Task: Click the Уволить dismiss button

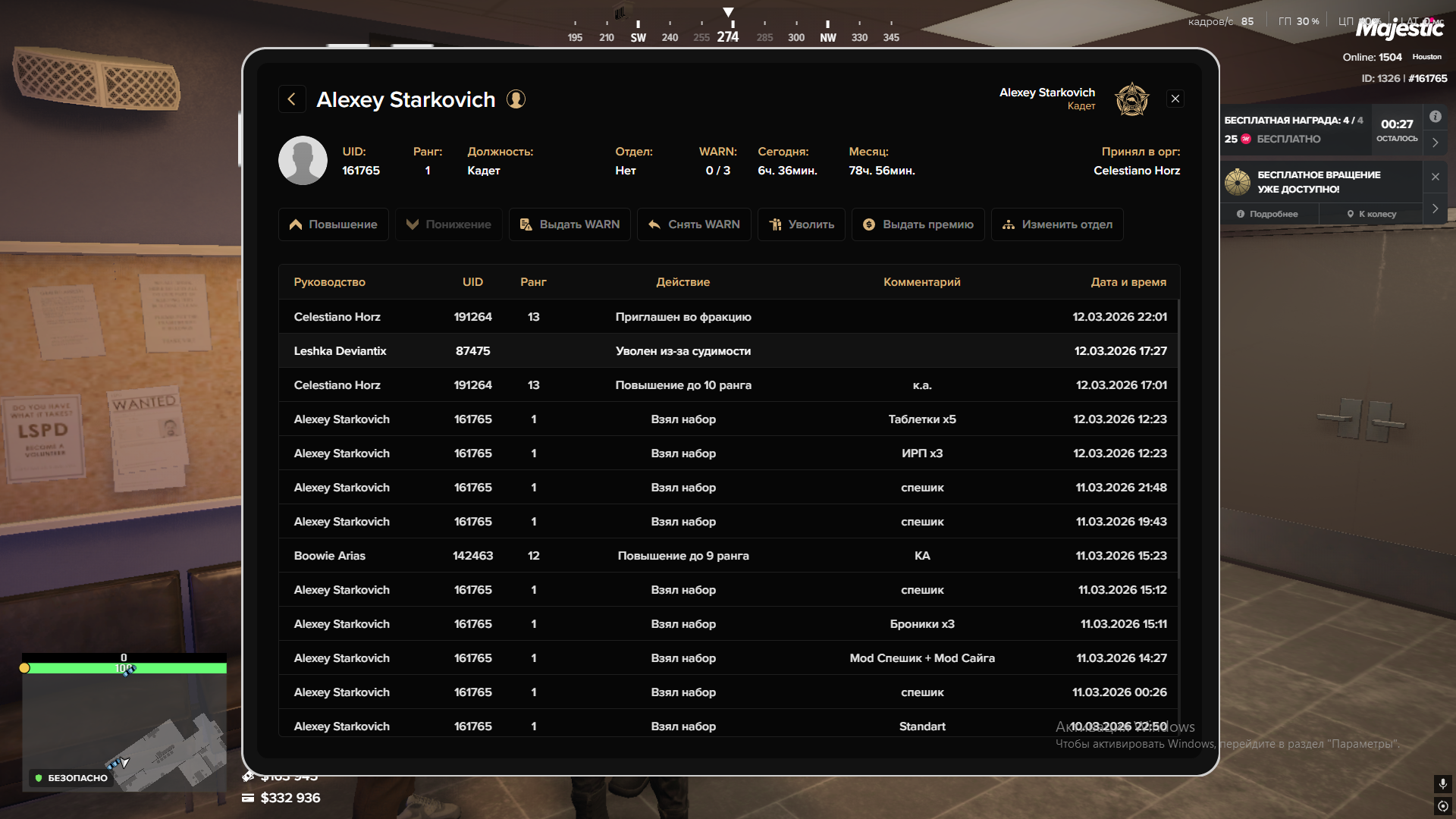Action: tap(801, 224)
